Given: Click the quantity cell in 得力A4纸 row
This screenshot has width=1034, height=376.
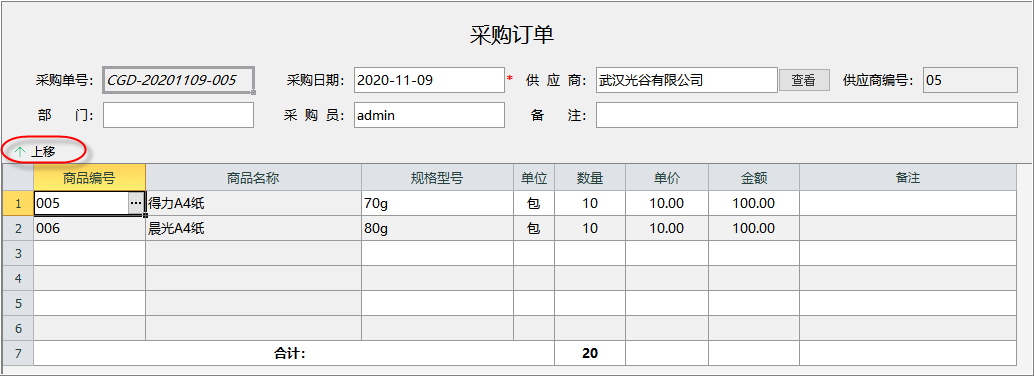Looking at the screenshot, I should pos(590,203).
